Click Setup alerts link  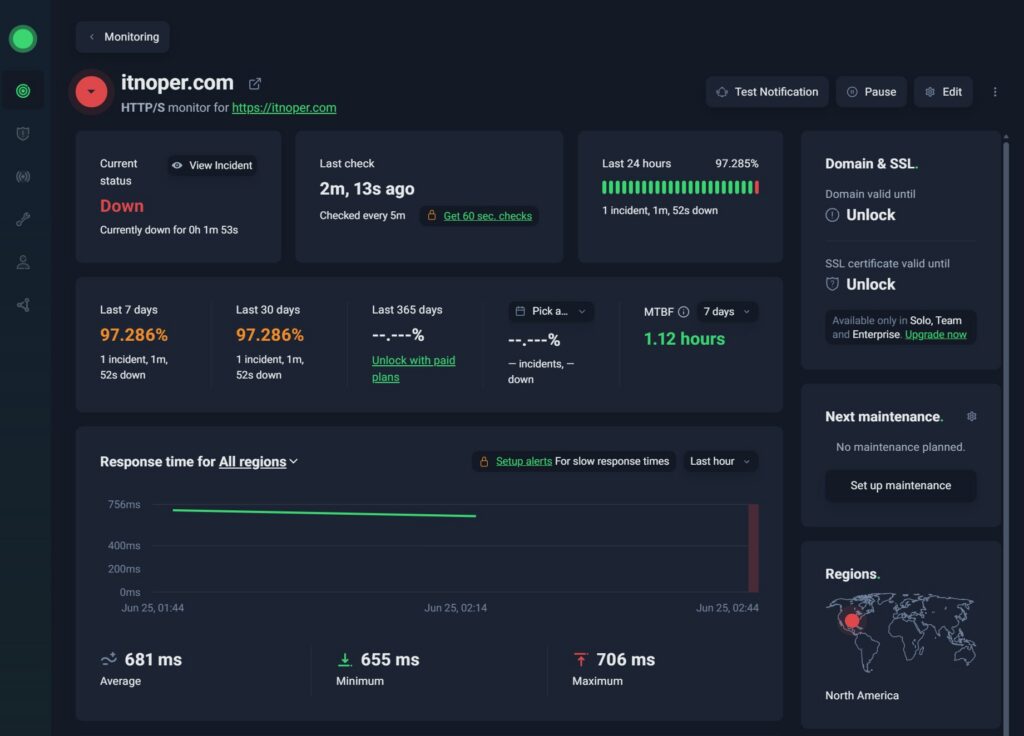(x=524, y=461)
